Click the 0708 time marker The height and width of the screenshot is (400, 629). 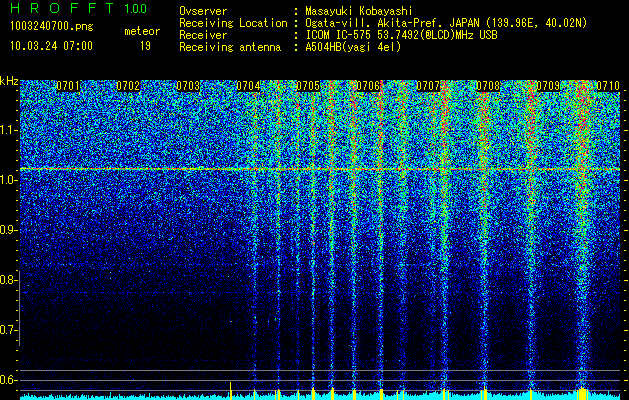(x=489, y=86)
